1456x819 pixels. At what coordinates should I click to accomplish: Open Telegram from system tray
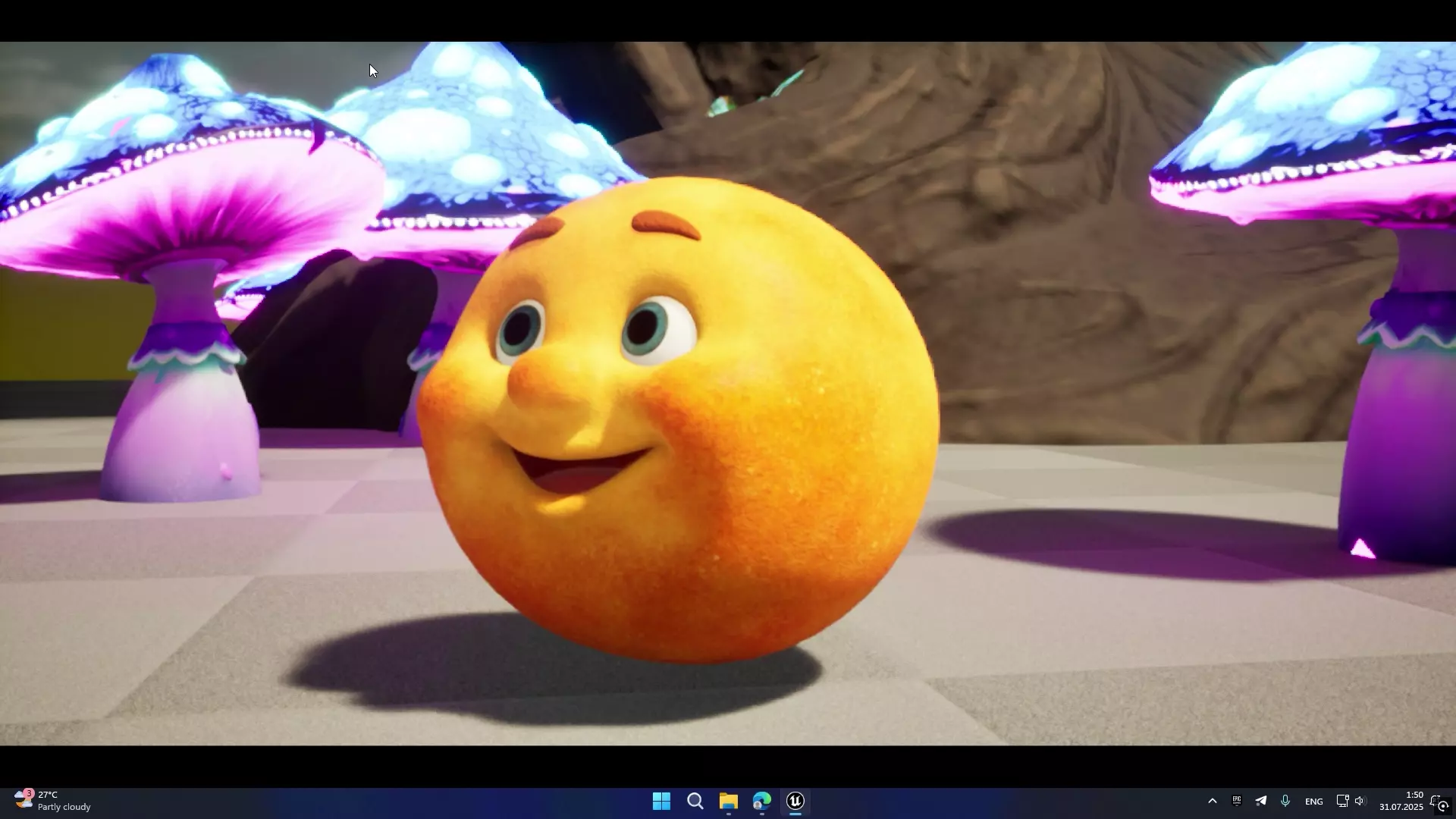pos(1261,801)
